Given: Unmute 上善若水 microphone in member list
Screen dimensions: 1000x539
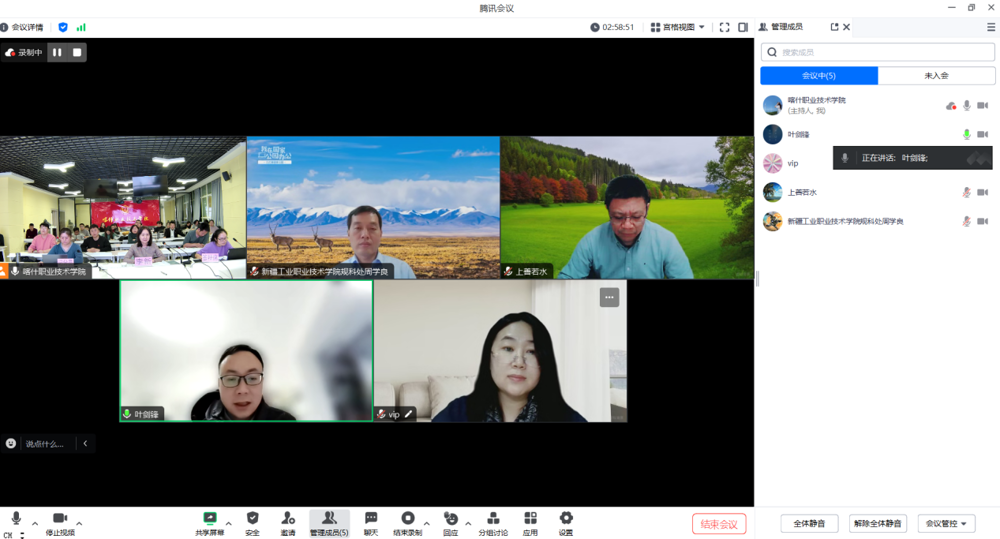Looking at the screenshot, I should click(x=966, y=192).
